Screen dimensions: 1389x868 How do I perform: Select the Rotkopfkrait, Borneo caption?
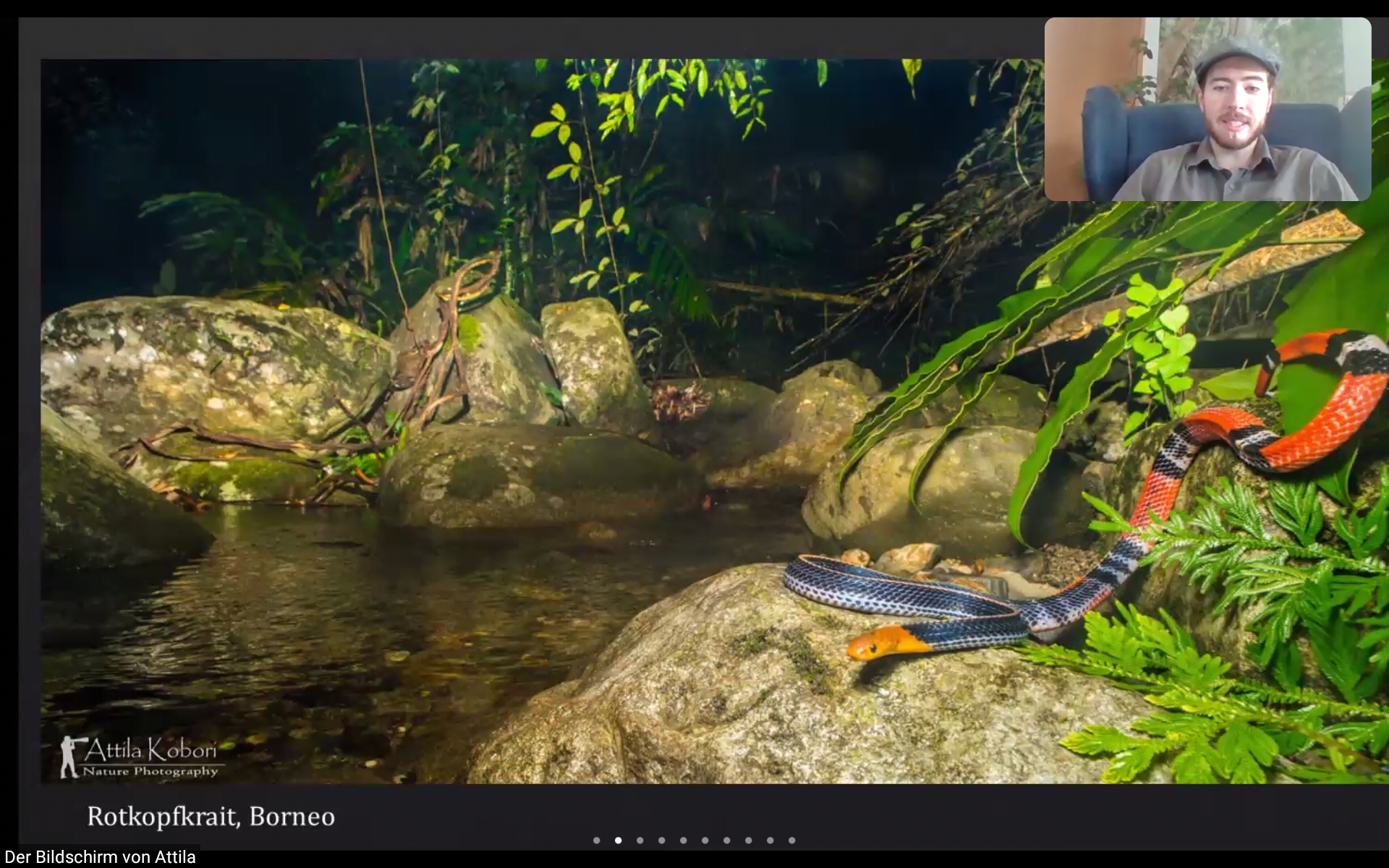pos(211,817)
